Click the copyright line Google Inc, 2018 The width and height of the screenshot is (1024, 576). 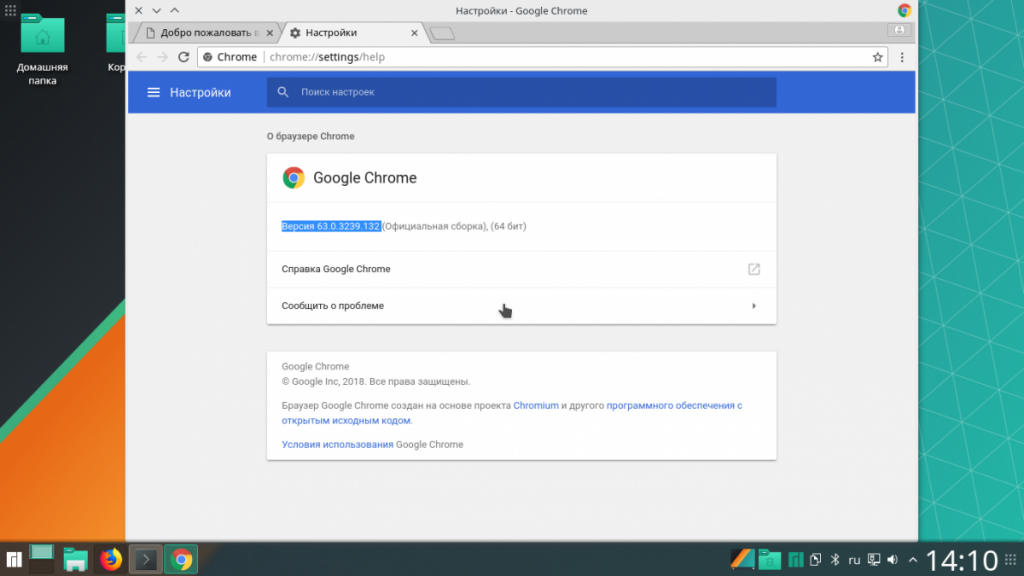(x=376, y=381)
